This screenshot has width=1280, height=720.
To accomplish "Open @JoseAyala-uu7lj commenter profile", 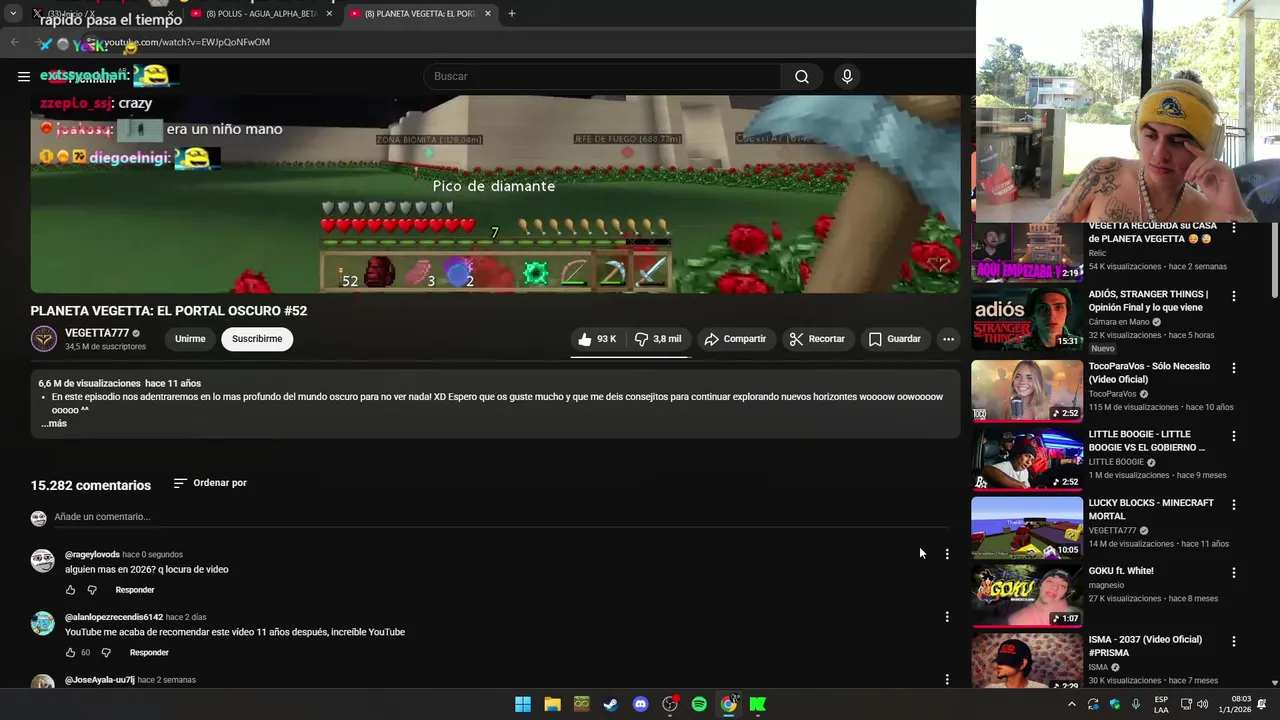I will coord(100,680).
